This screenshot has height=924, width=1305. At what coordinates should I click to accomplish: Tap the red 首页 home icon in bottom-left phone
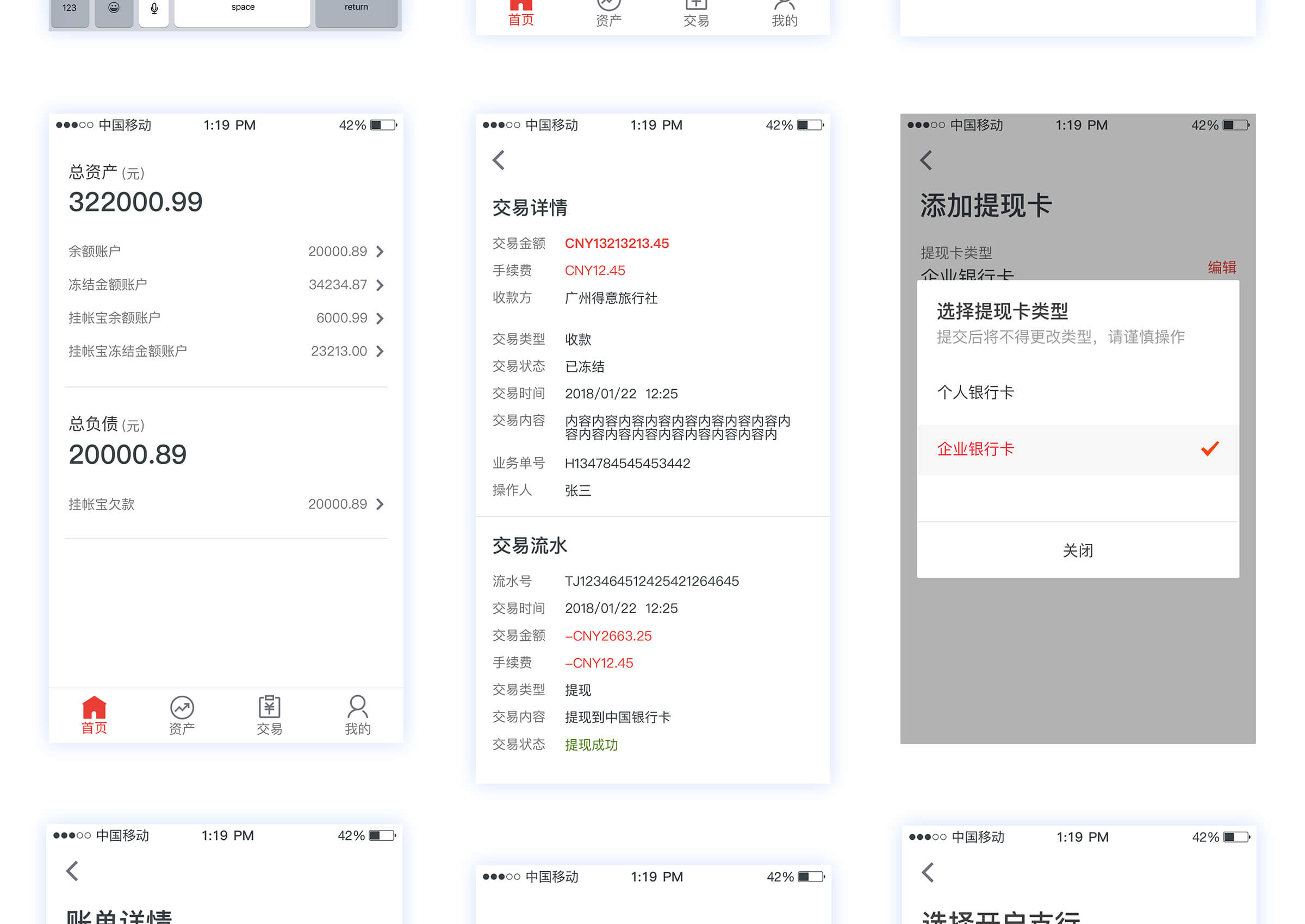pos(94,707)
